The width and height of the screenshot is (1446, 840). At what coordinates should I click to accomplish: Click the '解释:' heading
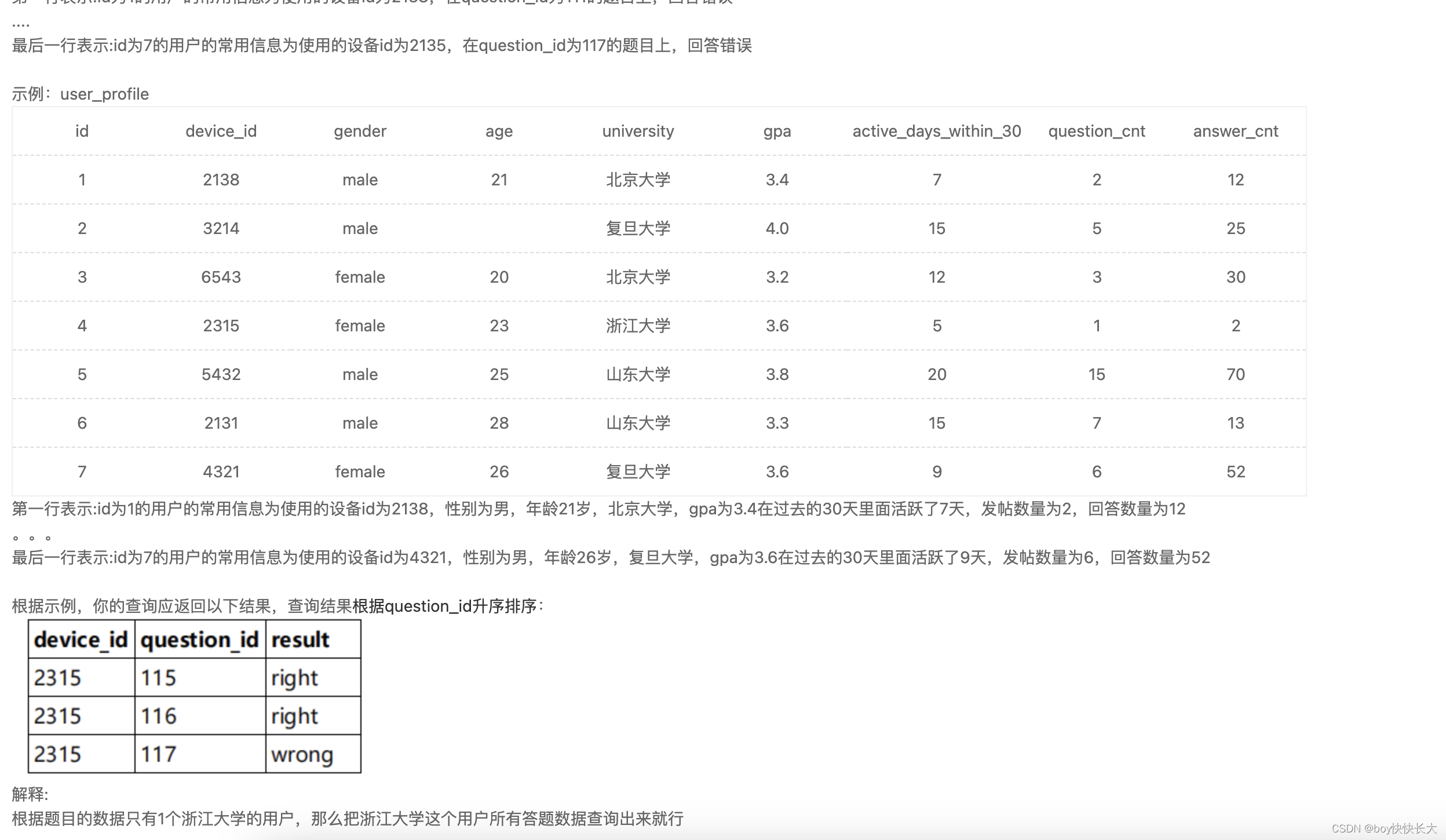(30, 794)
